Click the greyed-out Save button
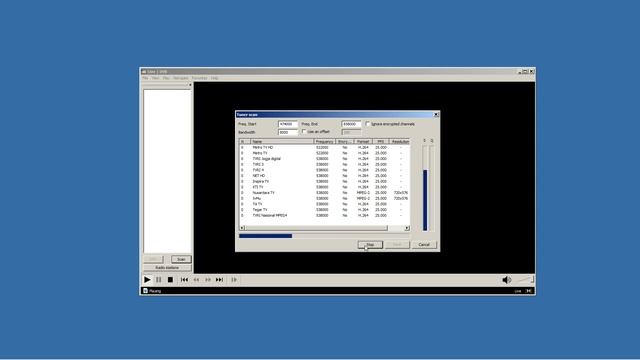Image resolution: width=640 pixels, height=360 pixels. 397,244
